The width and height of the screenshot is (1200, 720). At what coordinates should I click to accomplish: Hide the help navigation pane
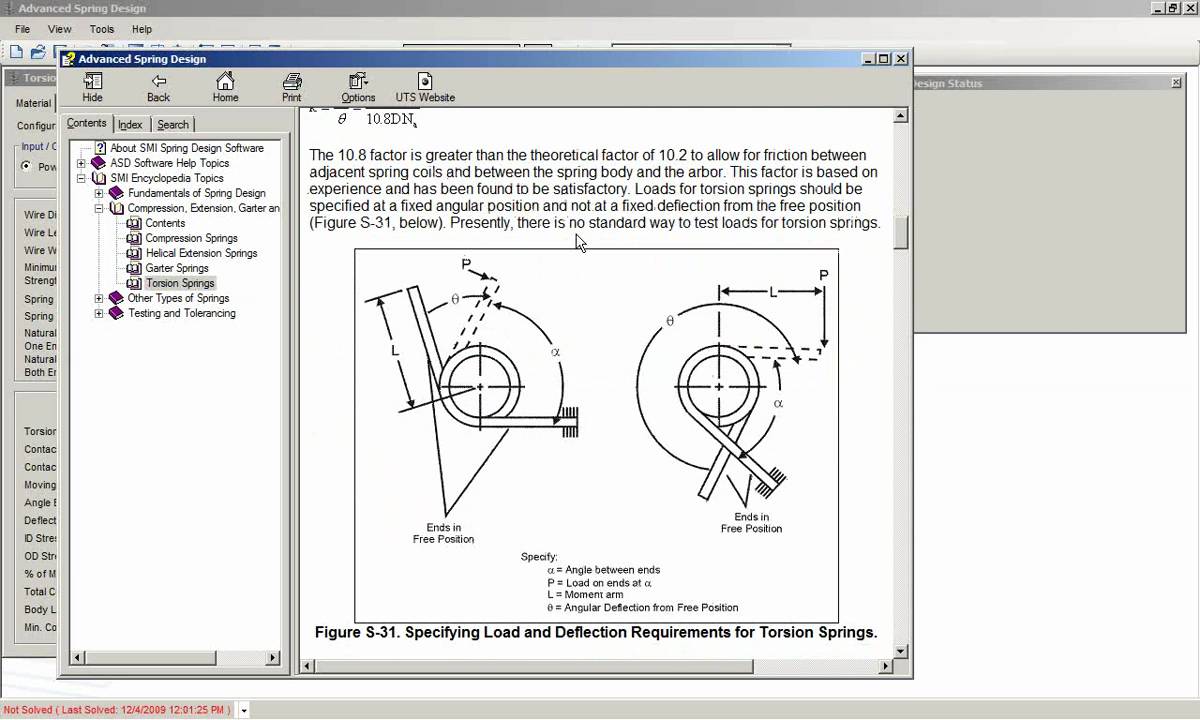(x=92, y=88)
